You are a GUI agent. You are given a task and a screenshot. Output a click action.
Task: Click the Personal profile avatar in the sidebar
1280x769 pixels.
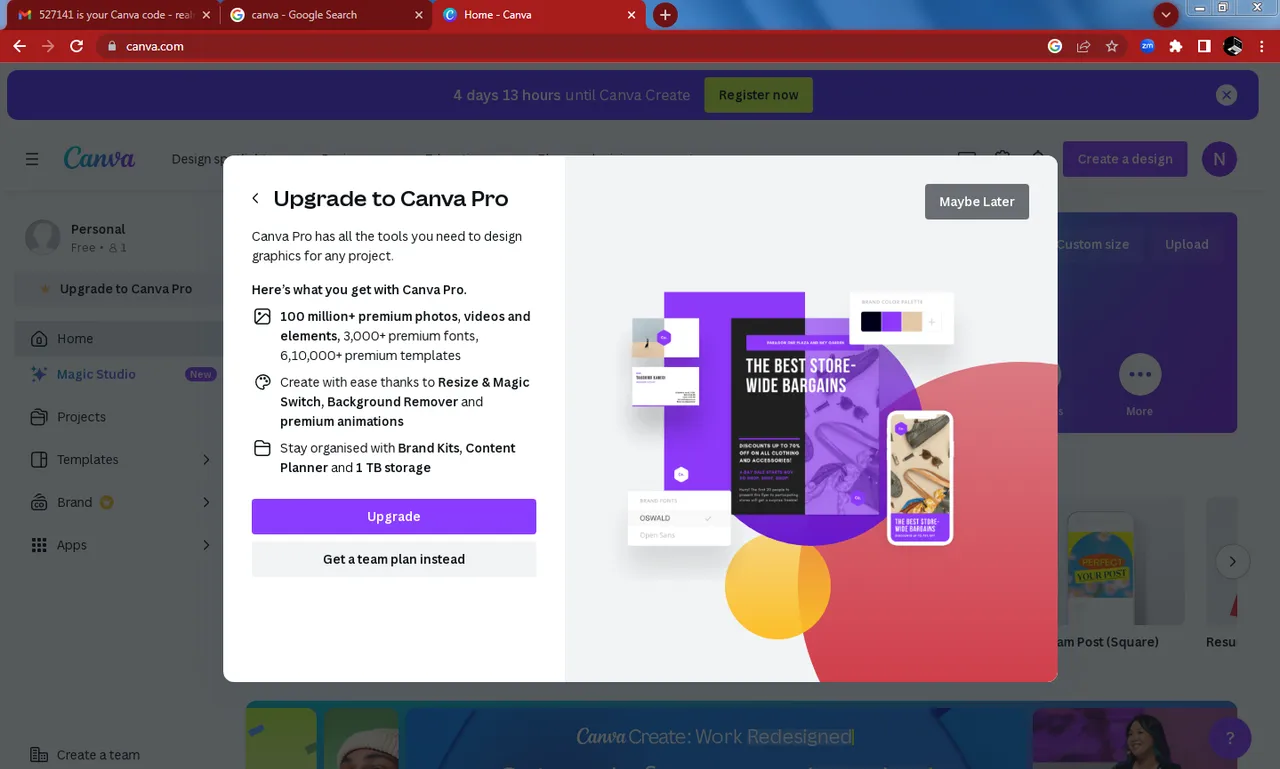click(43, 238)
